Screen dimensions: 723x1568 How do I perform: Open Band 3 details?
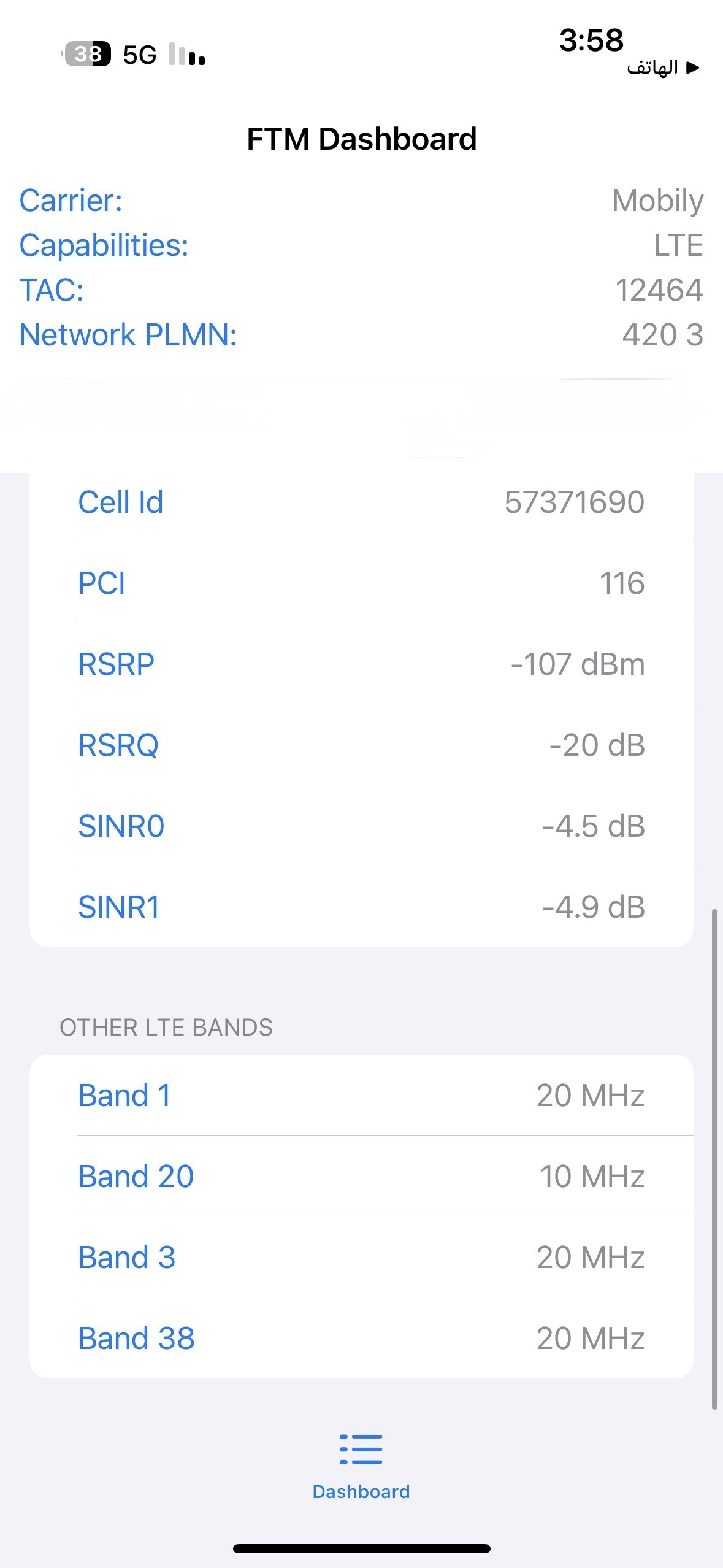361,1257
